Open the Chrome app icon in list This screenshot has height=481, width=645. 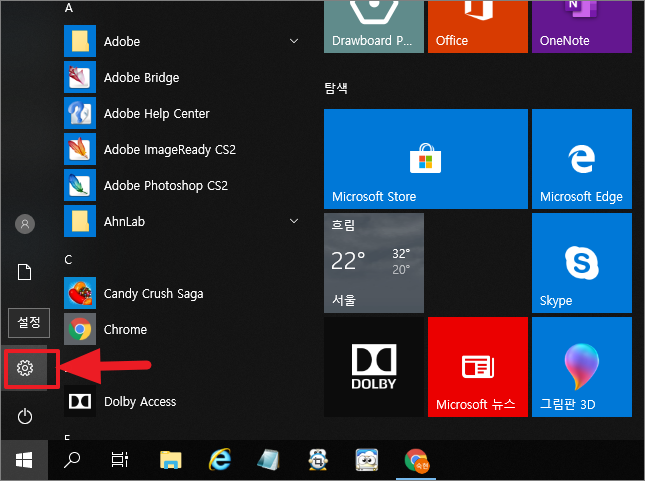tap(80, 329)
